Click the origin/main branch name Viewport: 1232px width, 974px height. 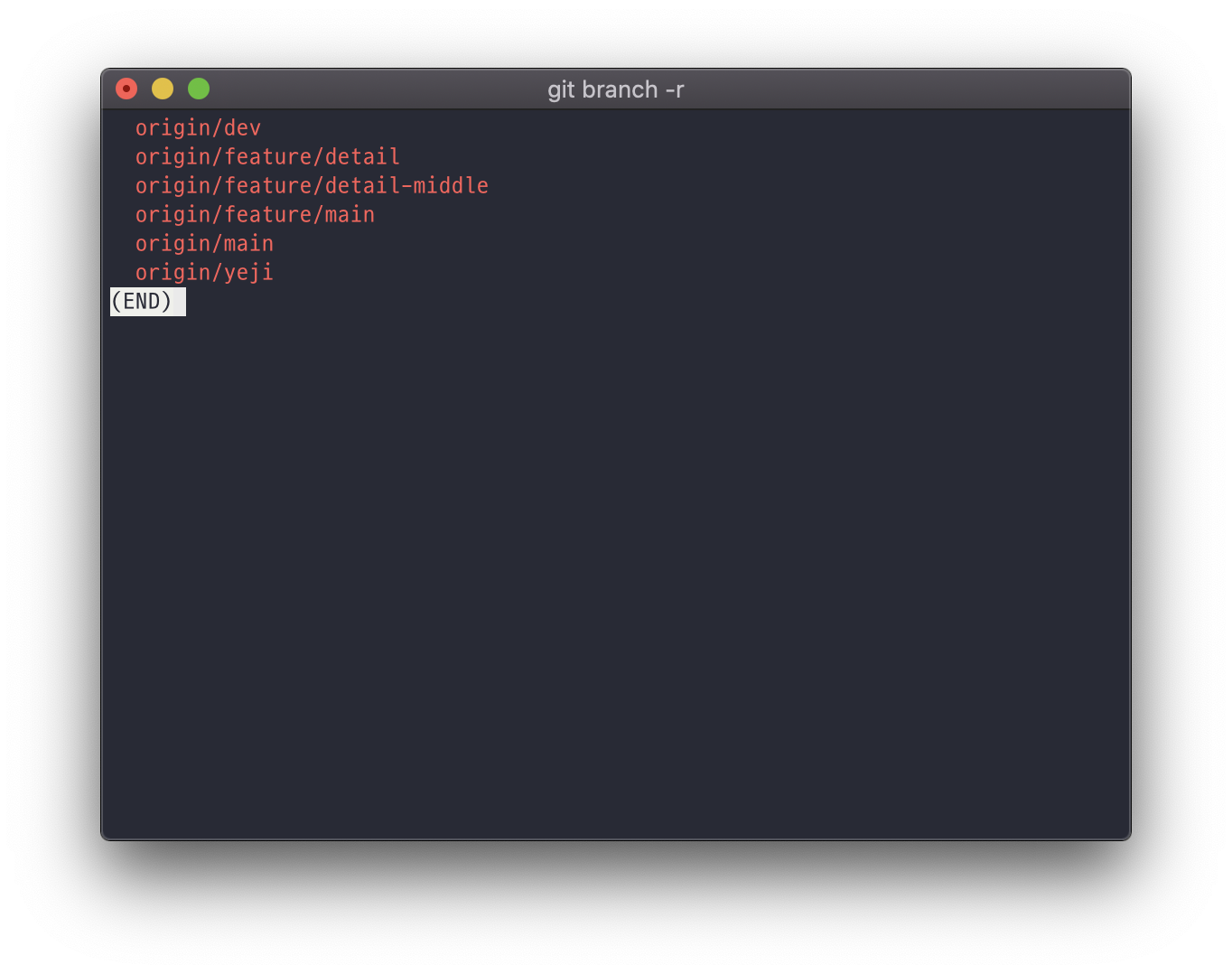pyautogui.click(x=204, y=243)
